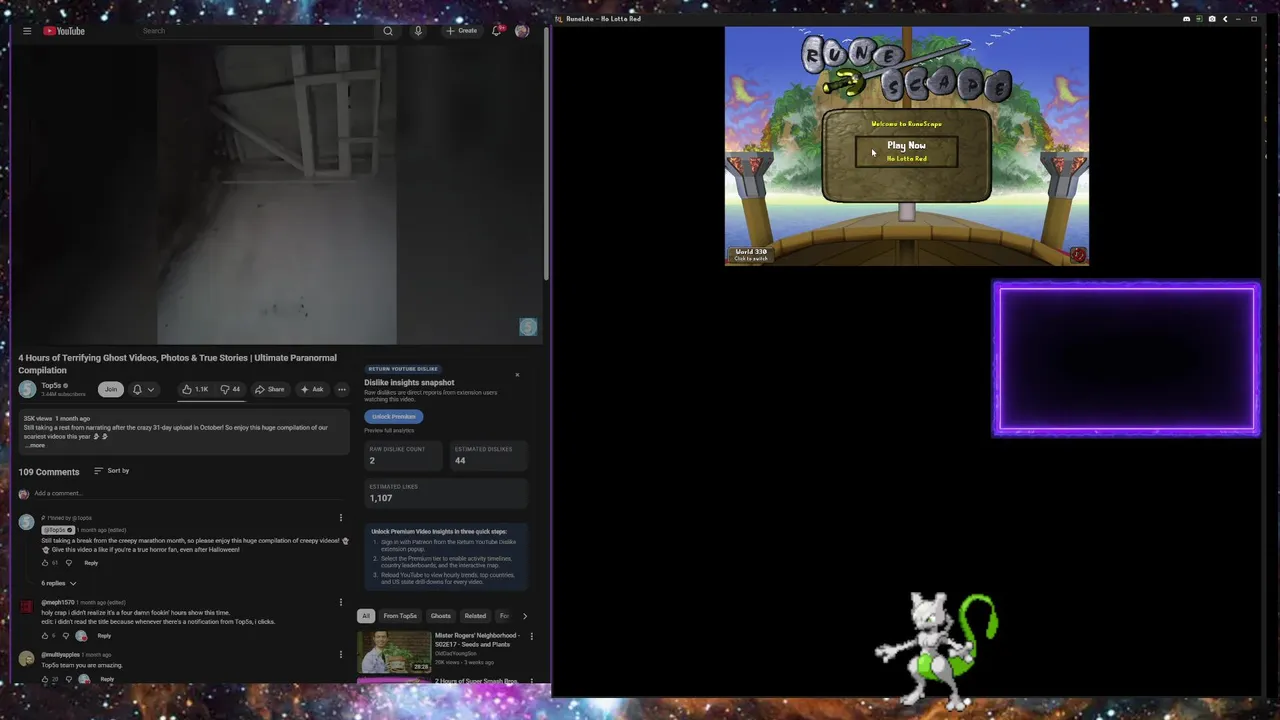The height and width of the screenshot is (720, 1280).
Task: Like the video with 1.1K thumbs up
Action: click(195, 389)
